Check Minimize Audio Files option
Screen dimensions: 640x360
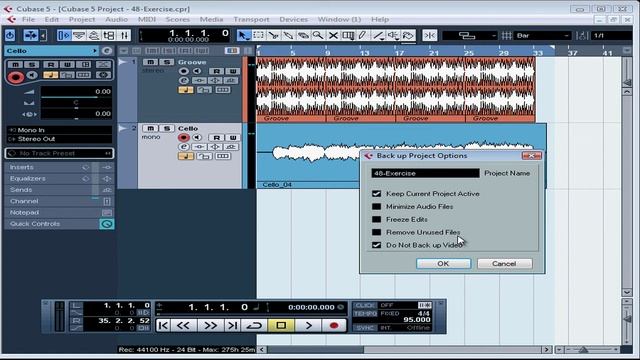376,207
